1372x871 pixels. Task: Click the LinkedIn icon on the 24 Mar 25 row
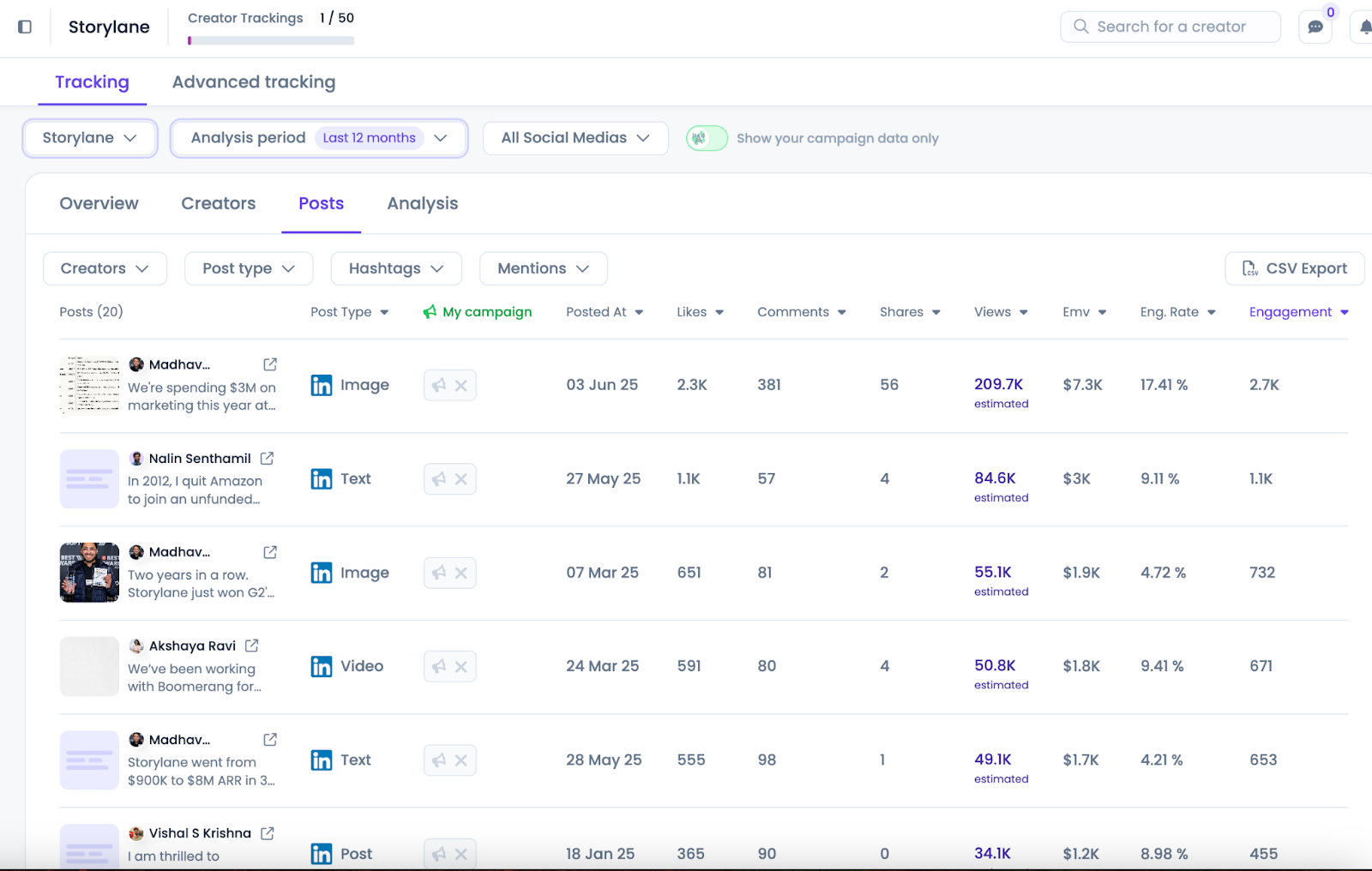point(322,666)
